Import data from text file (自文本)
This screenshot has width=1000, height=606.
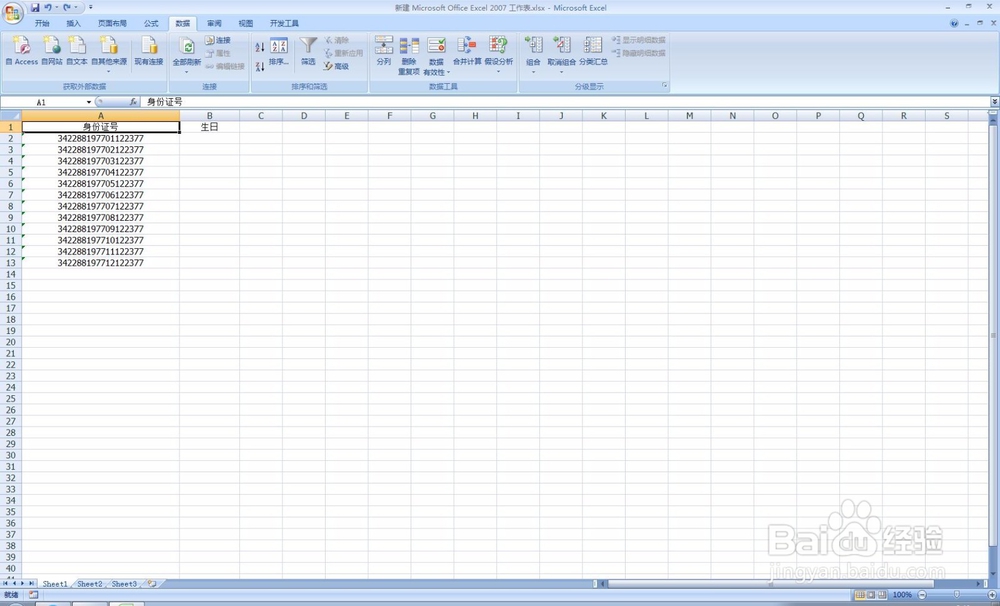tap(77, 51)
